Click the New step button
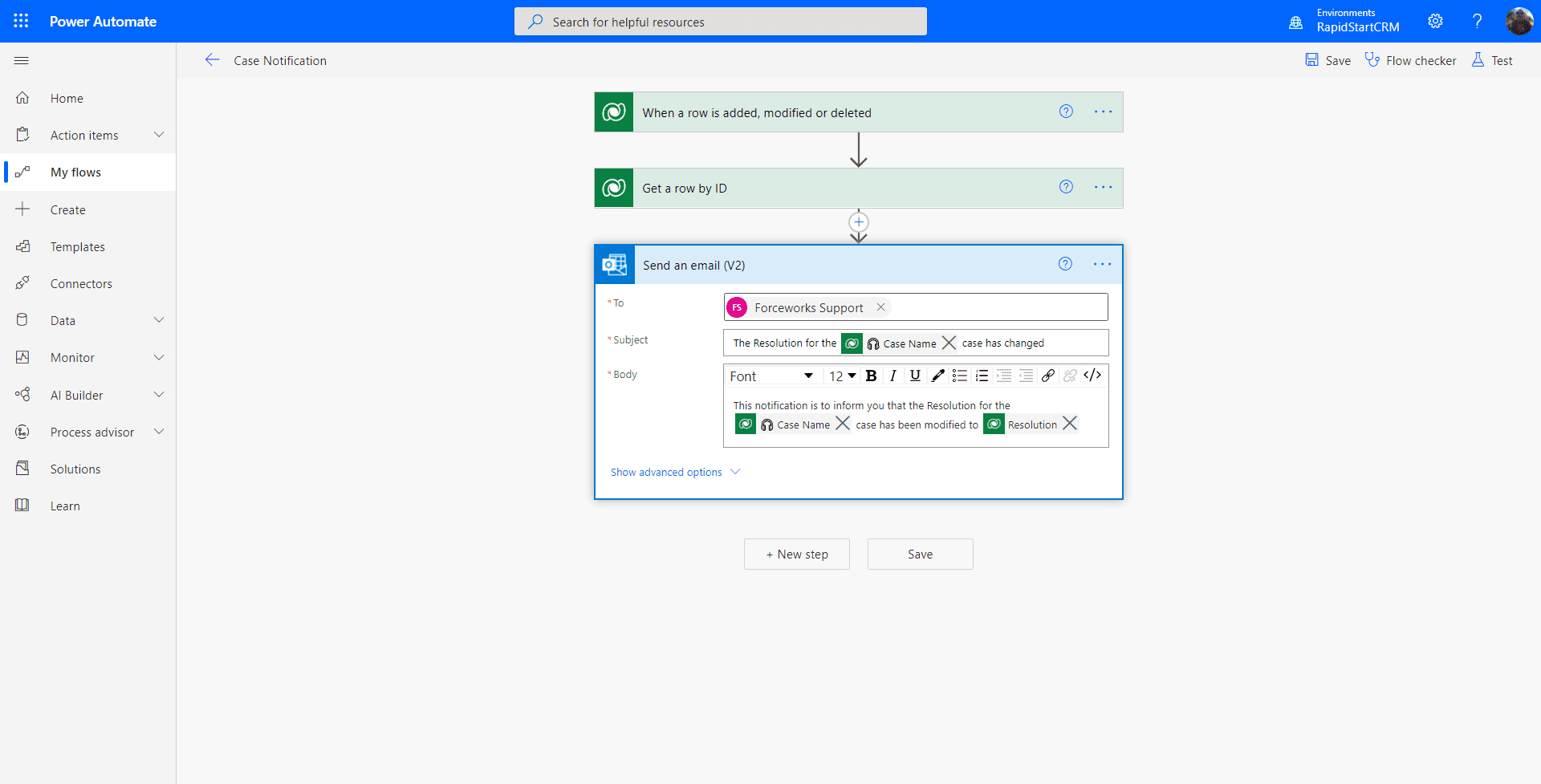Screen dimensions: 1541x784 [x=796, y=554]
